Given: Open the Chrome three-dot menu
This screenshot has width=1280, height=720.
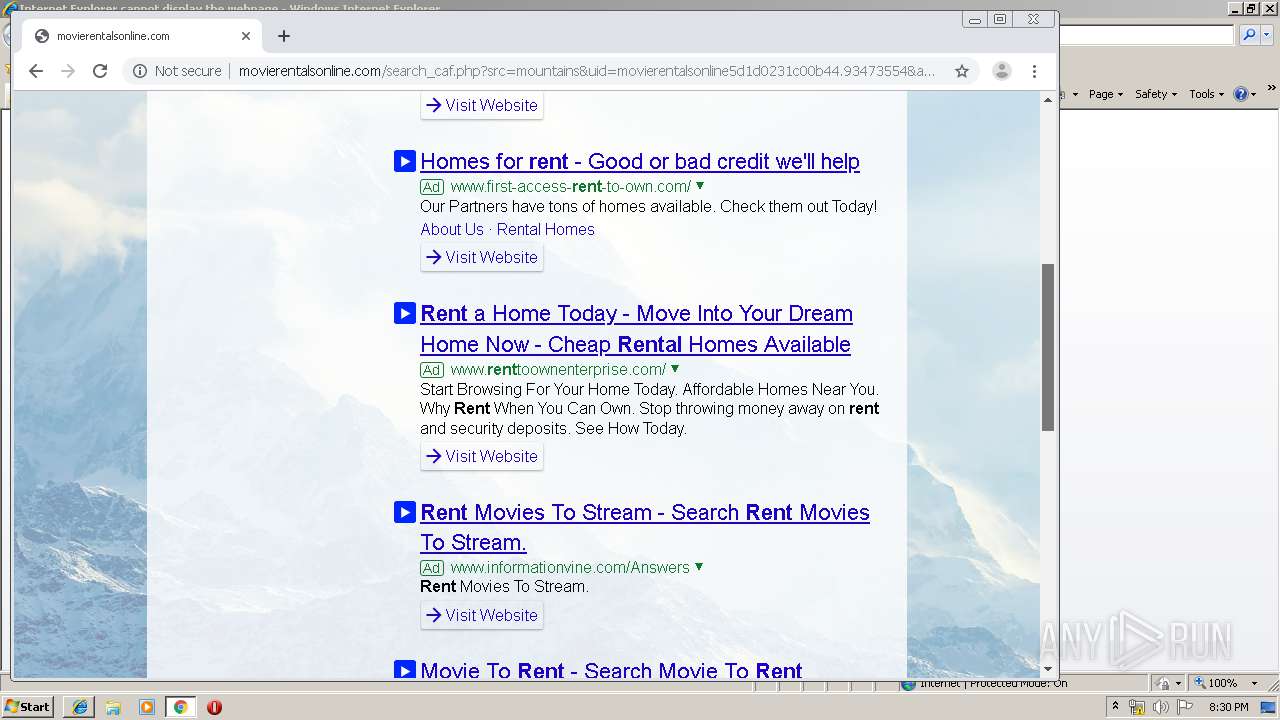Looking at the screenshot, I should [x=1035, y=71].
